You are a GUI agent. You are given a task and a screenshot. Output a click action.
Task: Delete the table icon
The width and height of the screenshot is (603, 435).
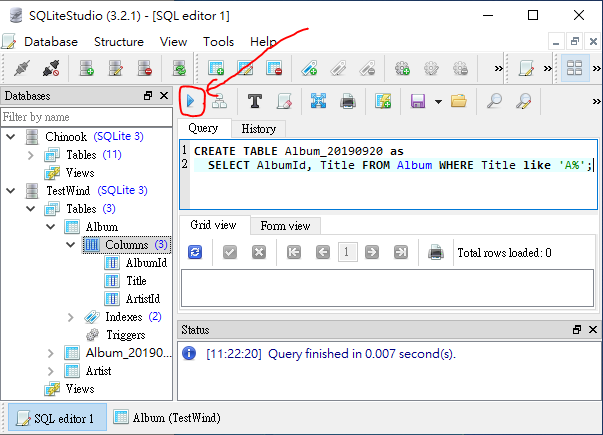pyautogui.click(x=274, y=69)
